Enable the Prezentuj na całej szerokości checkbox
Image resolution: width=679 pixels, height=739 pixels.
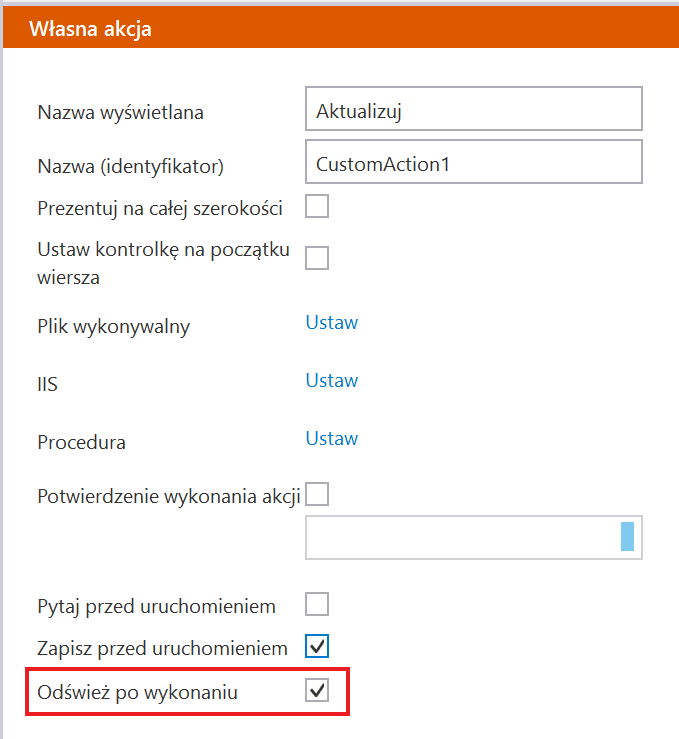point(317,207)
